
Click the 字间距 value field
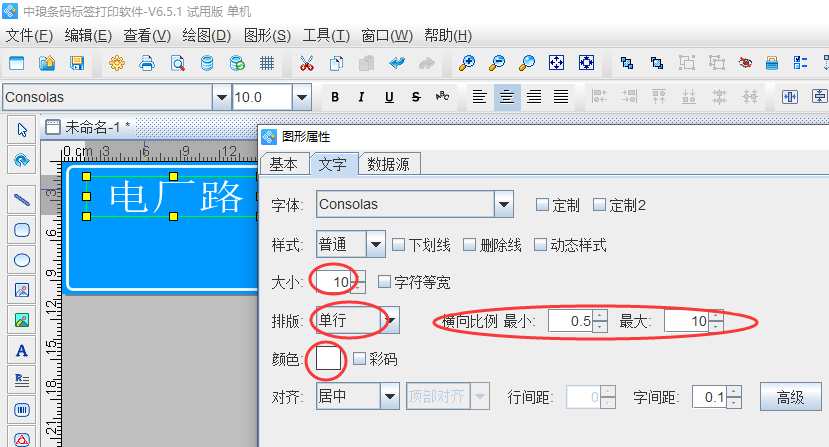click(x=710, y=397)
